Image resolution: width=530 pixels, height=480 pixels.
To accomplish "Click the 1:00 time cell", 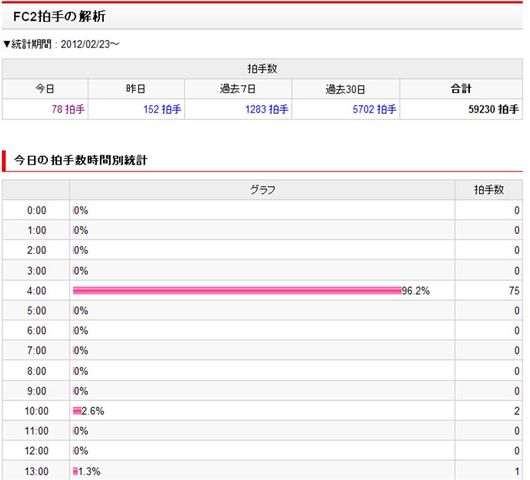I will click(37, 231).
